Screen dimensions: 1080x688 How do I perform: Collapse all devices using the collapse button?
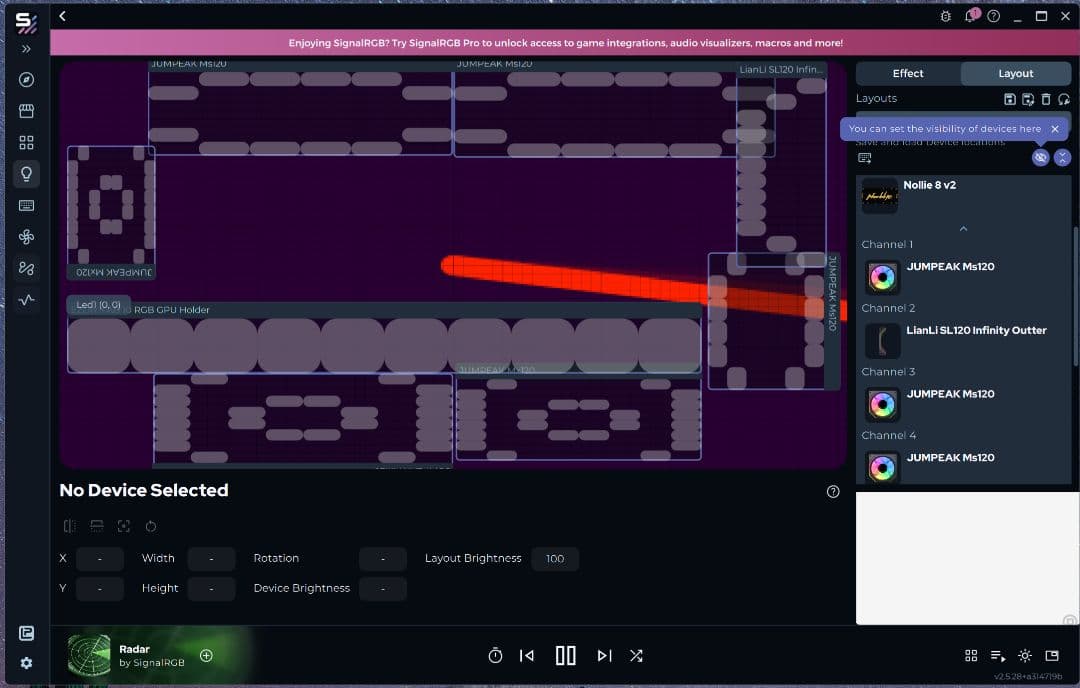click(x=1062, y=158)
